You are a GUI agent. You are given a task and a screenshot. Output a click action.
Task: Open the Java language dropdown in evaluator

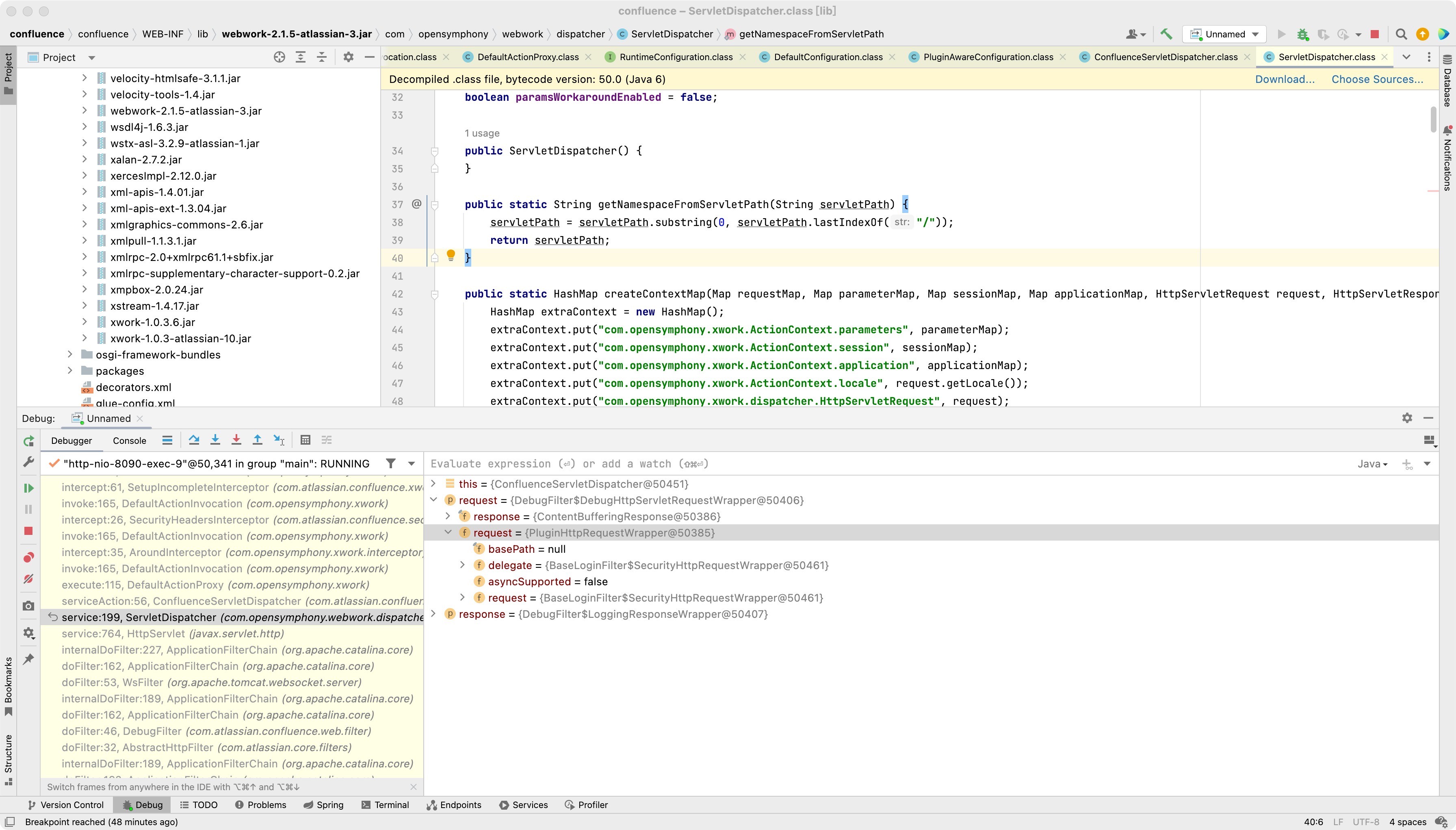click(x=1371, y=464)
